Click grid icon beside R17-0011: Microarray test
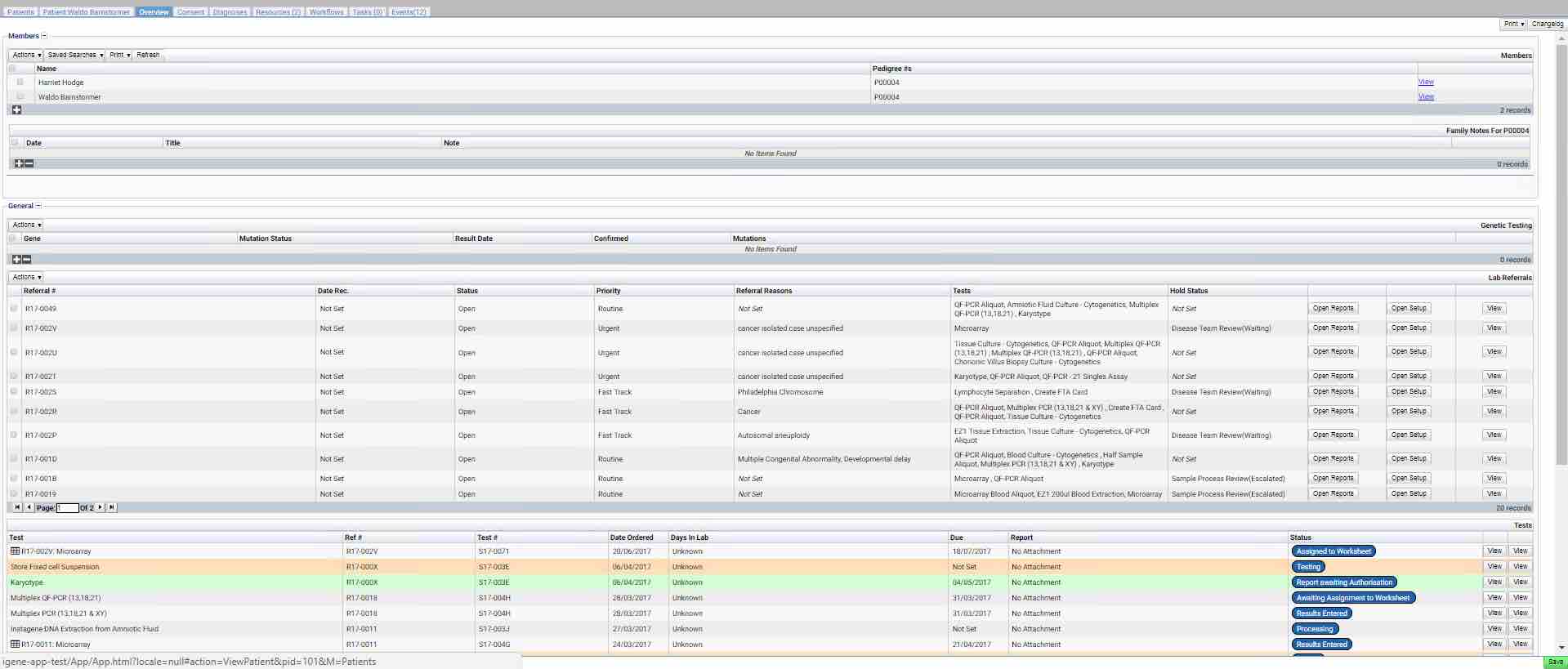The width and height of the screenshot is (1568, 669). pos(15,644)
